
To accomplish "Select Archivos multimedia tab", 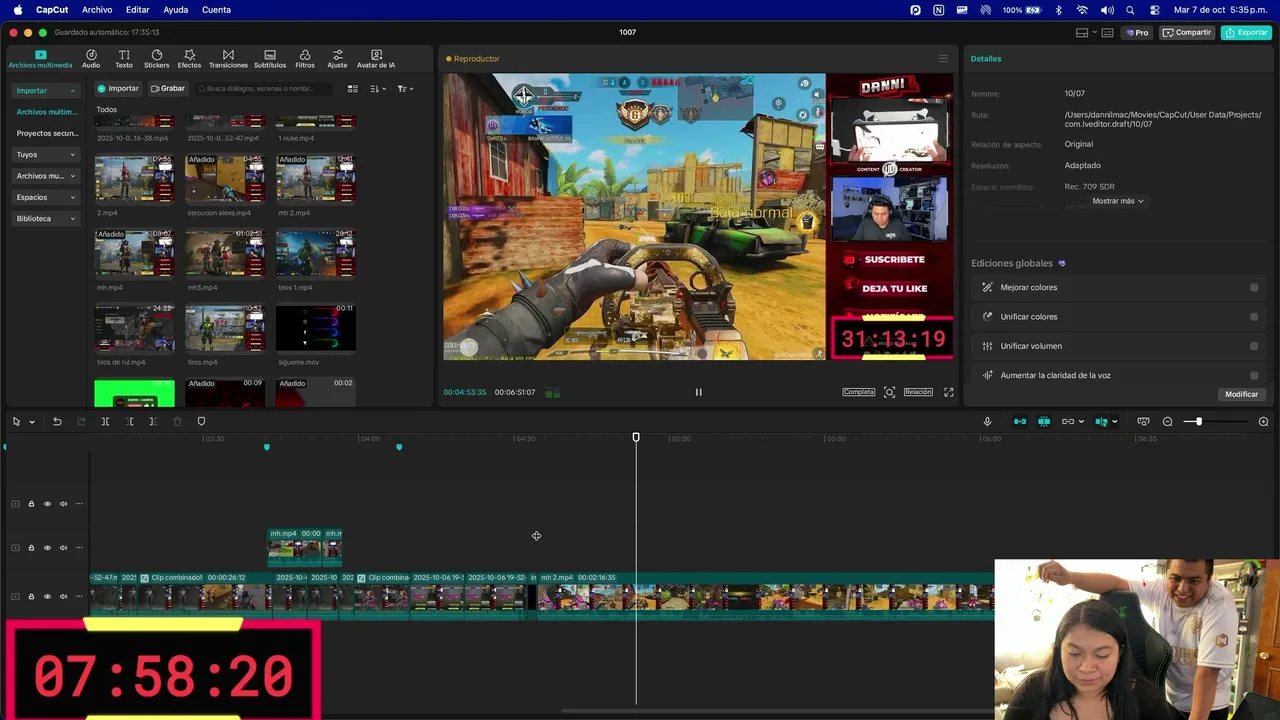I will (40, 59).
